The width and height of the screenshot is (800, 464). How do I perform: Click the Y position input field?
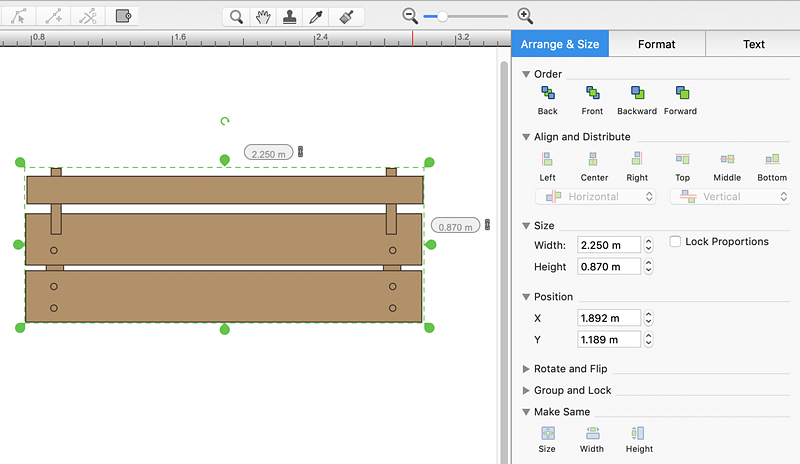[x=609, y=339]
